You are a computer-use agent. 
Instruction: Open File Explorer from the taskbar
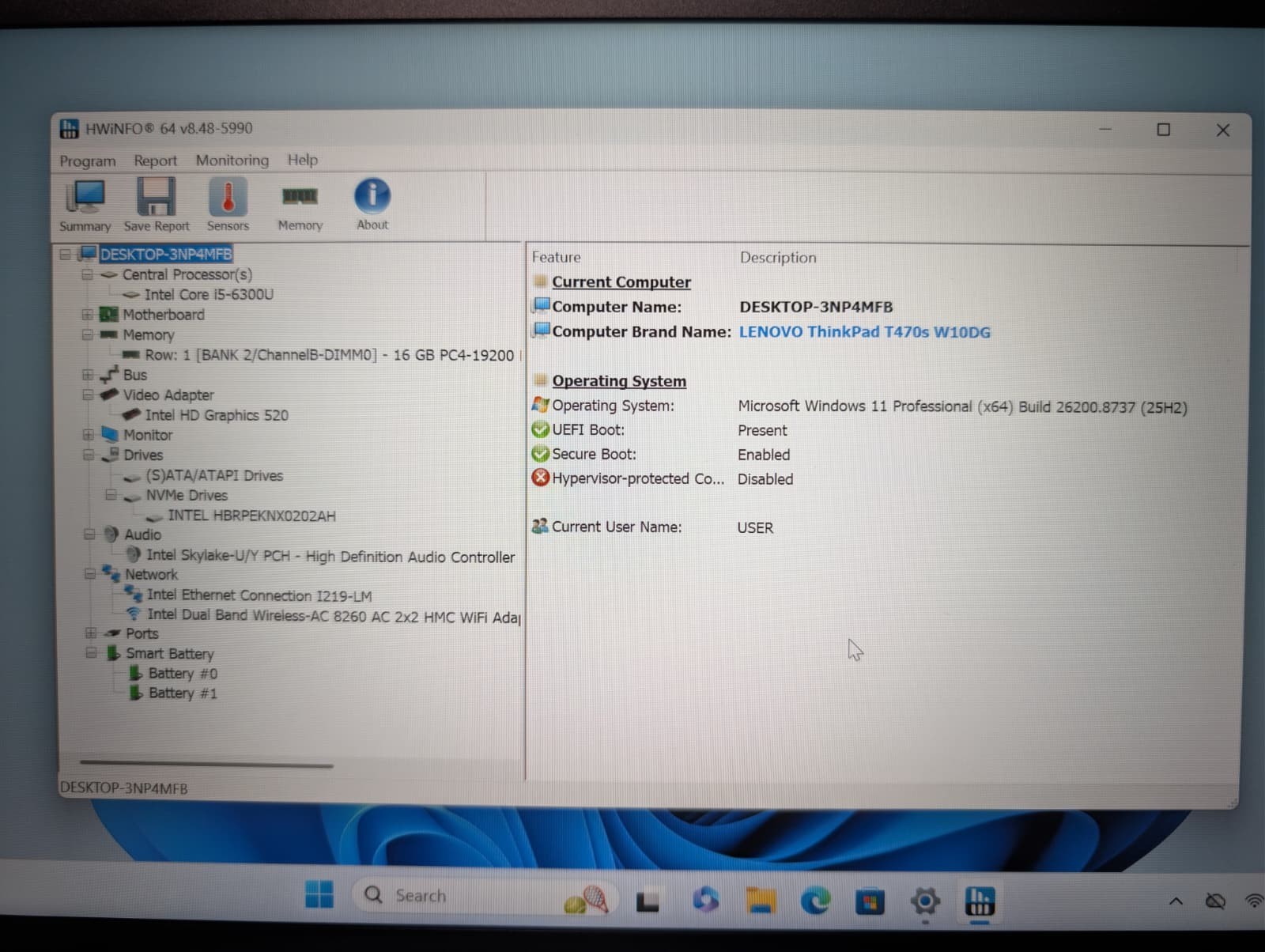point(761,901)
